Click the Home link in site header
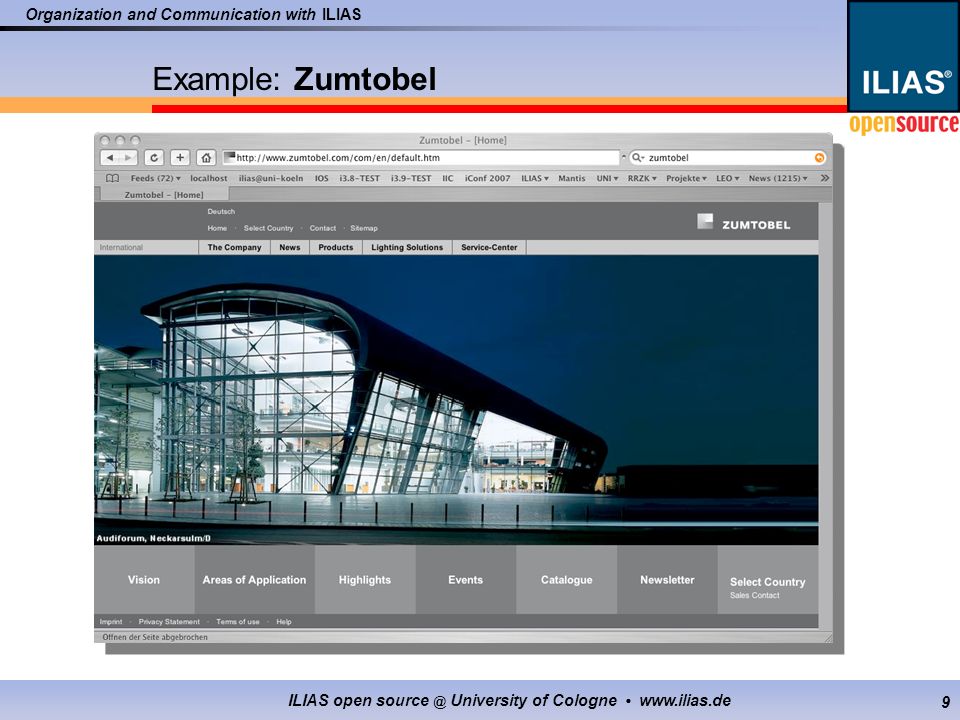 coord(217,228)
